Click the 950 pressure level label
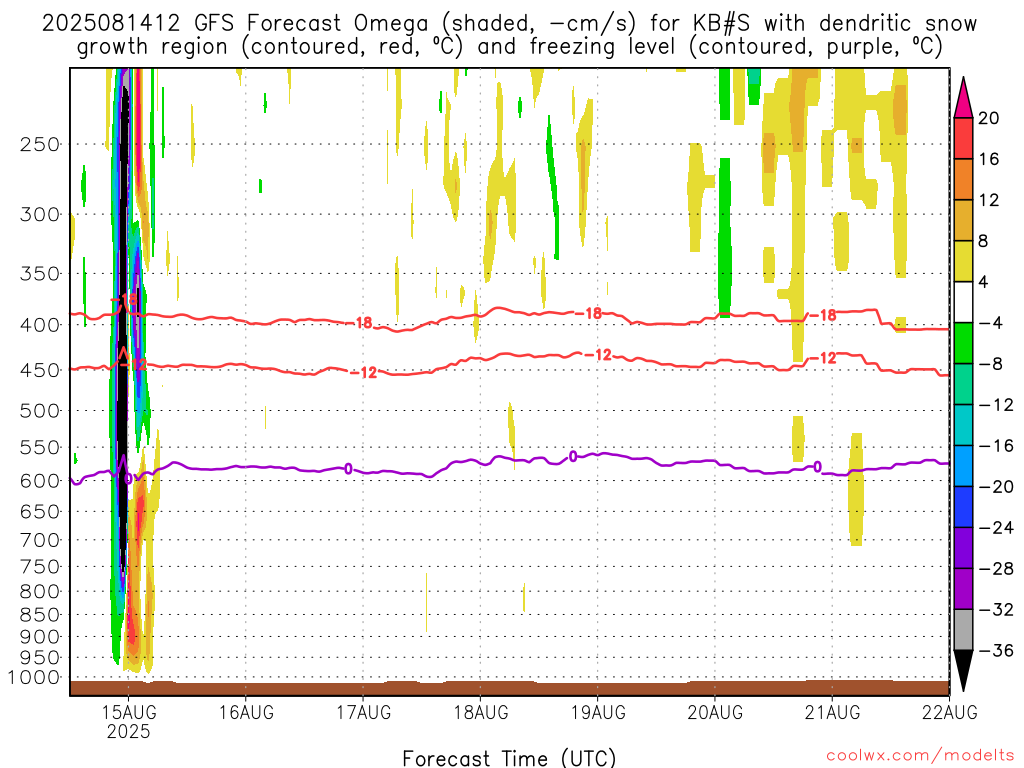 pos(40,658)
